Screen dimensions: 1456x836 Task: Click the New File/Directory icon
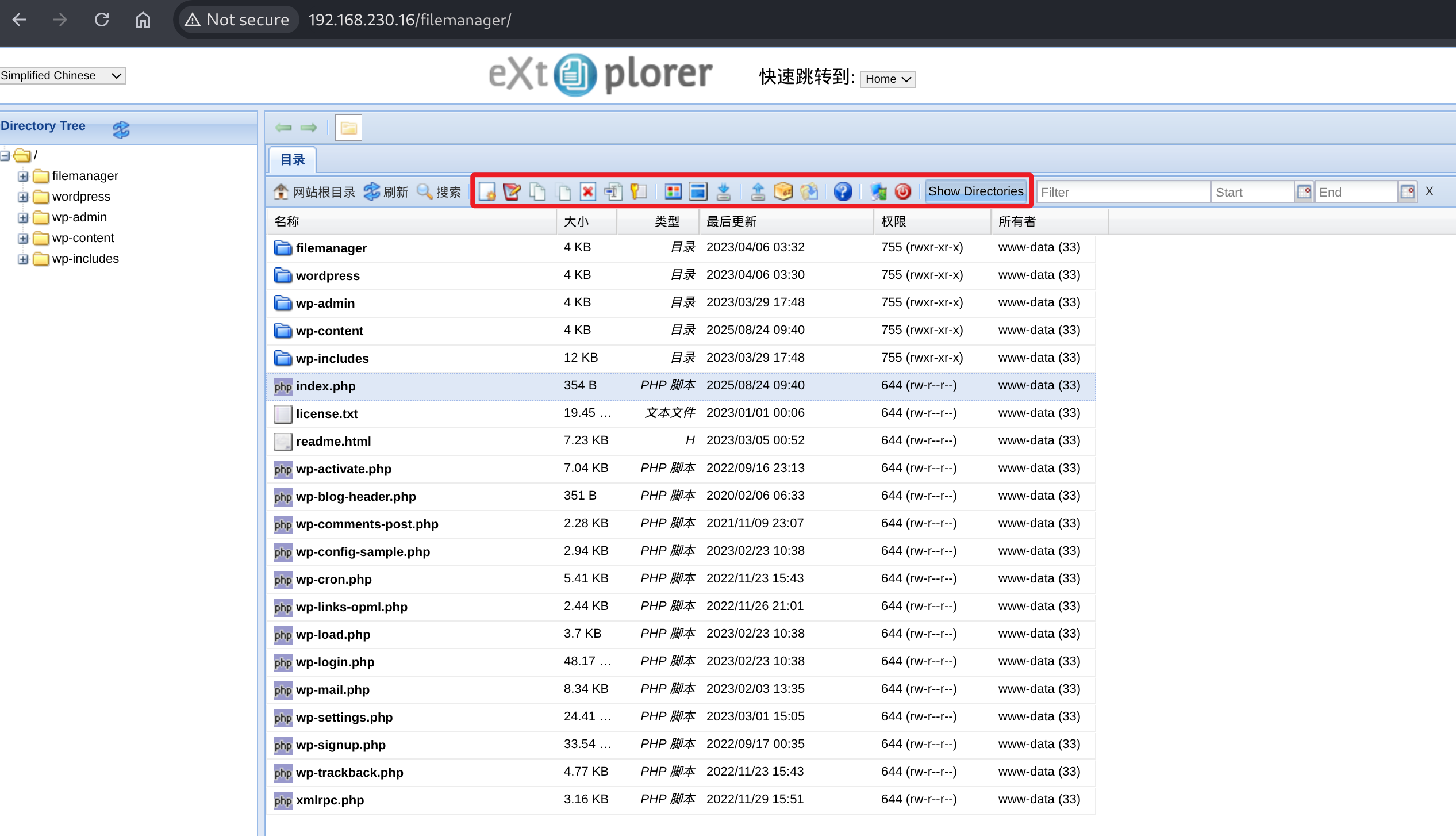pos(487,191)
